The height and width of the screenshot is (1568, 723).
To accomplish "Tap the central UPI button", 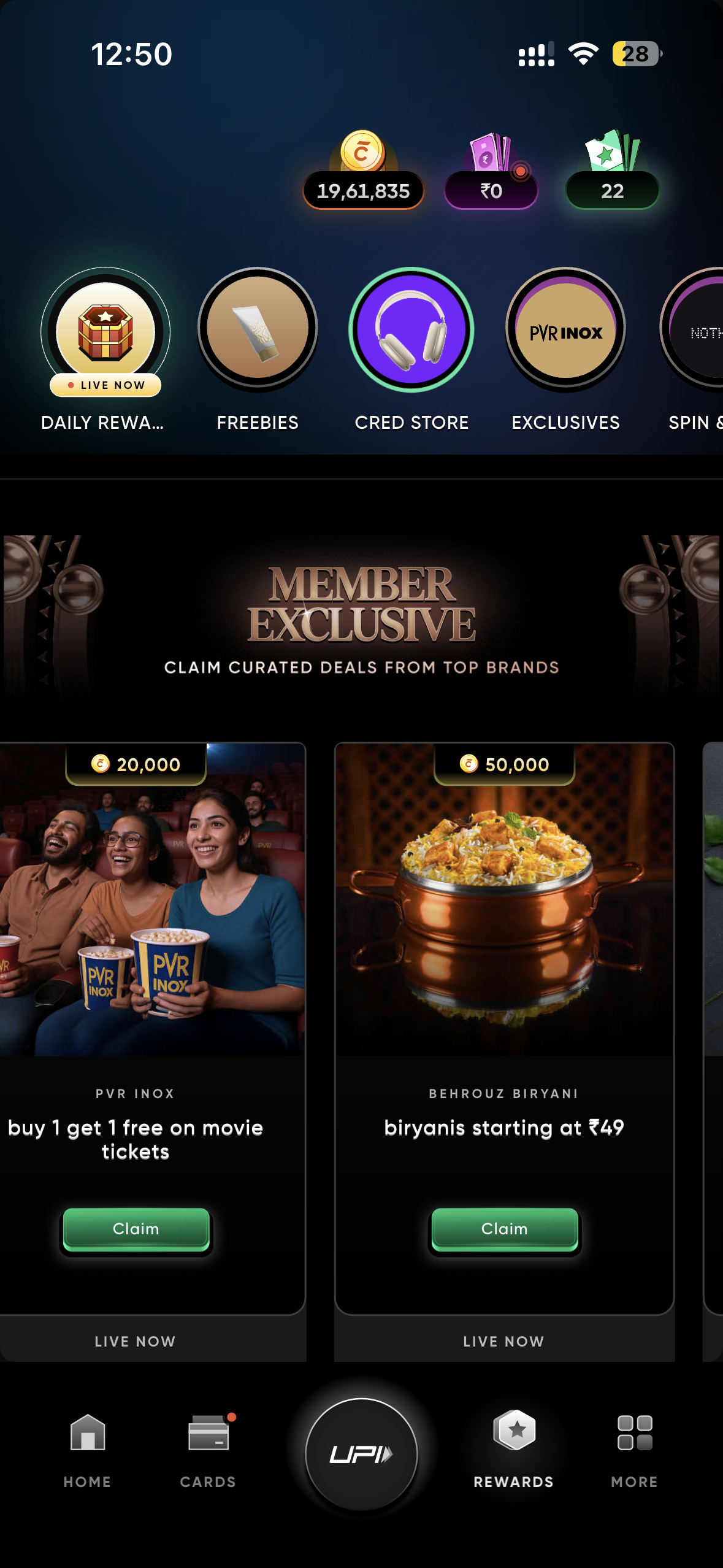I will click(x=362, y=1455).
